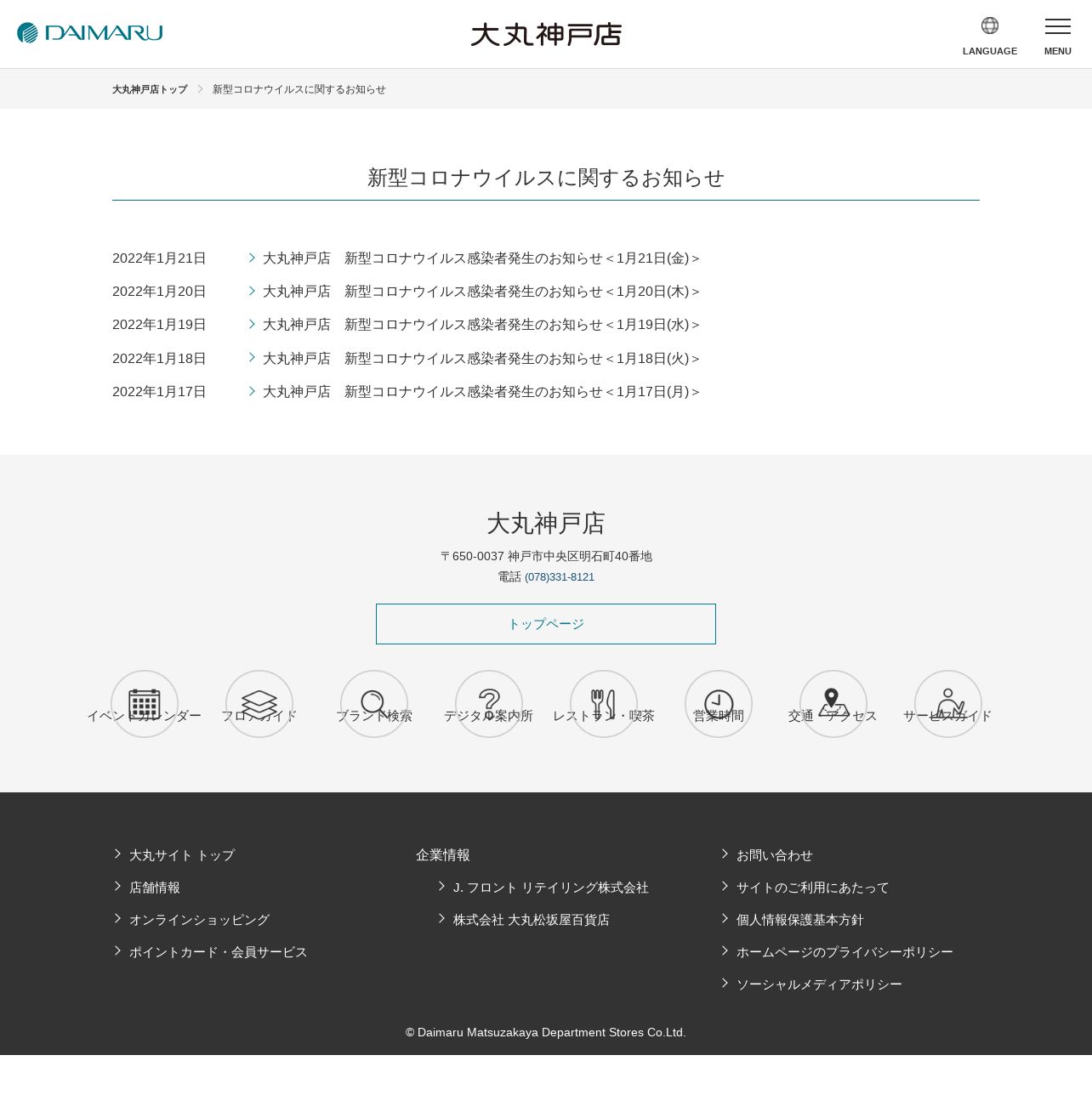Open J. フロント リテイリング株式会社 link
This screenshot has width=1092, height=1095.
click(x=551, y=888)
